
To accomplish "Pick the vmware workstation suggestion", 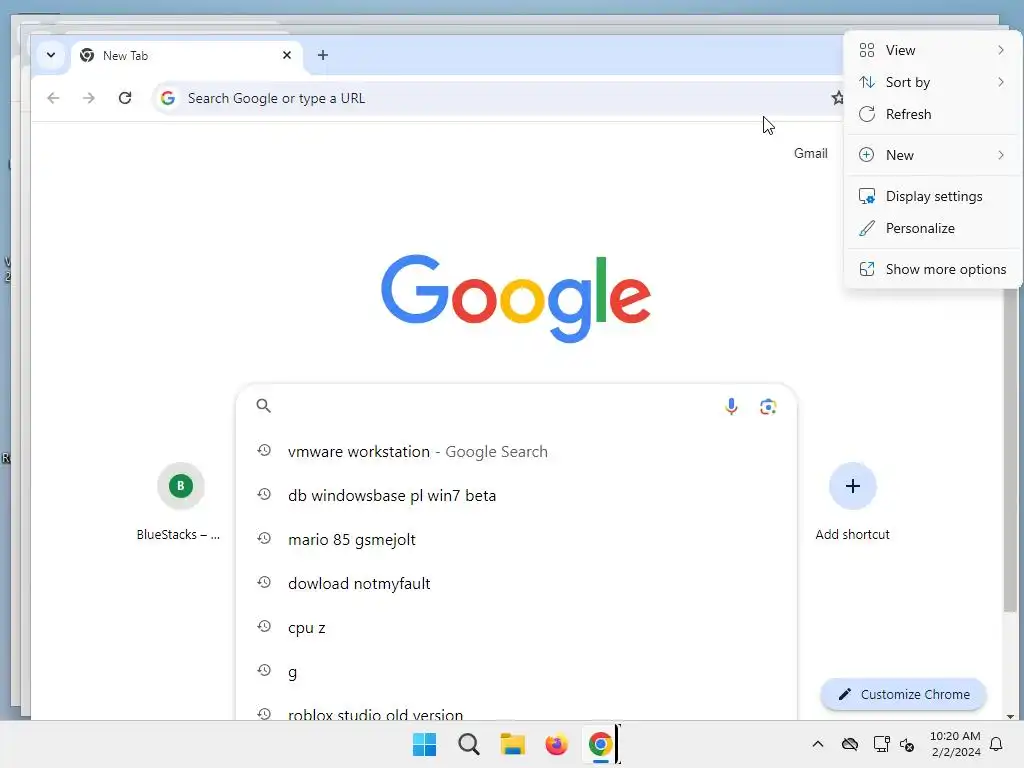I will pos(516,452).
